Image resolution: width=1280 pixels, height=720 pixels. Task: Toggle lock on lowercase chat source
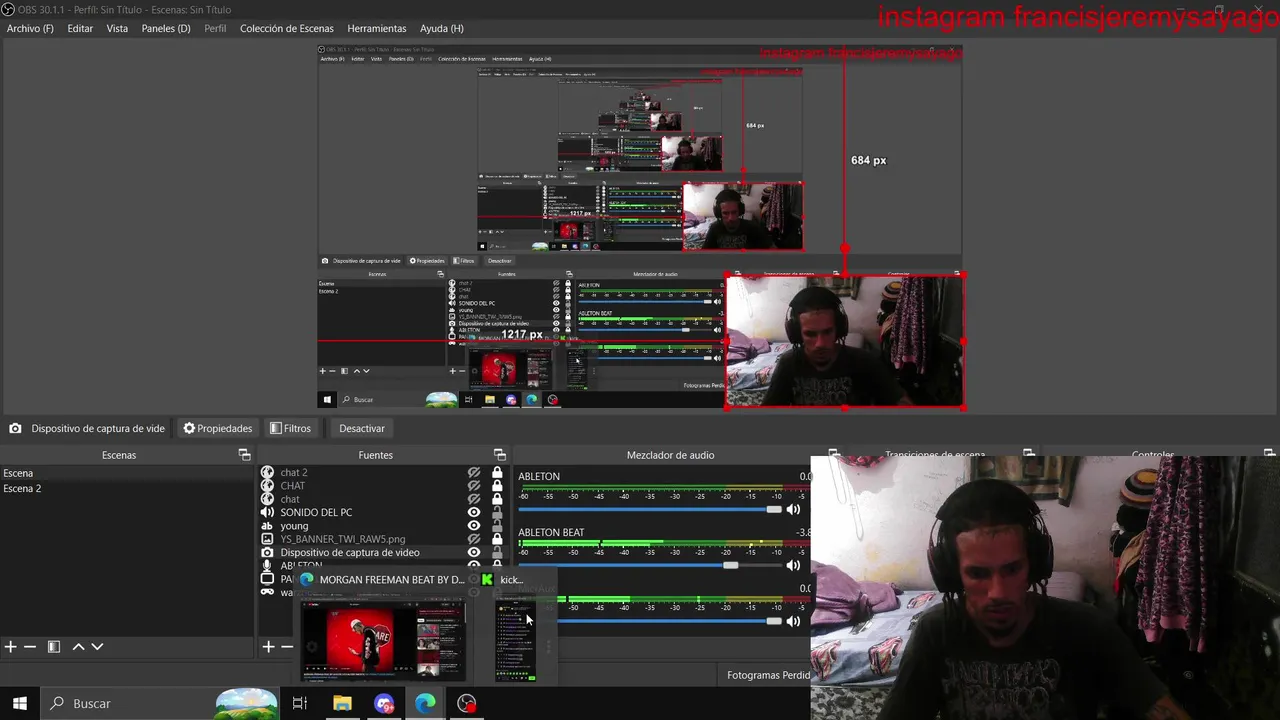[x=497, y=499]
